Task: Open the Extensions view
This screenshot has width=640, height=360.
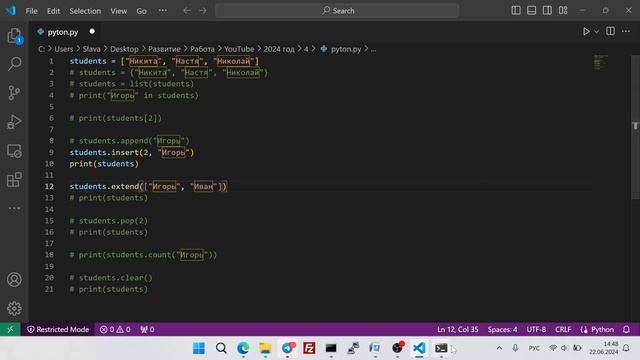Action: coord(14,180)
